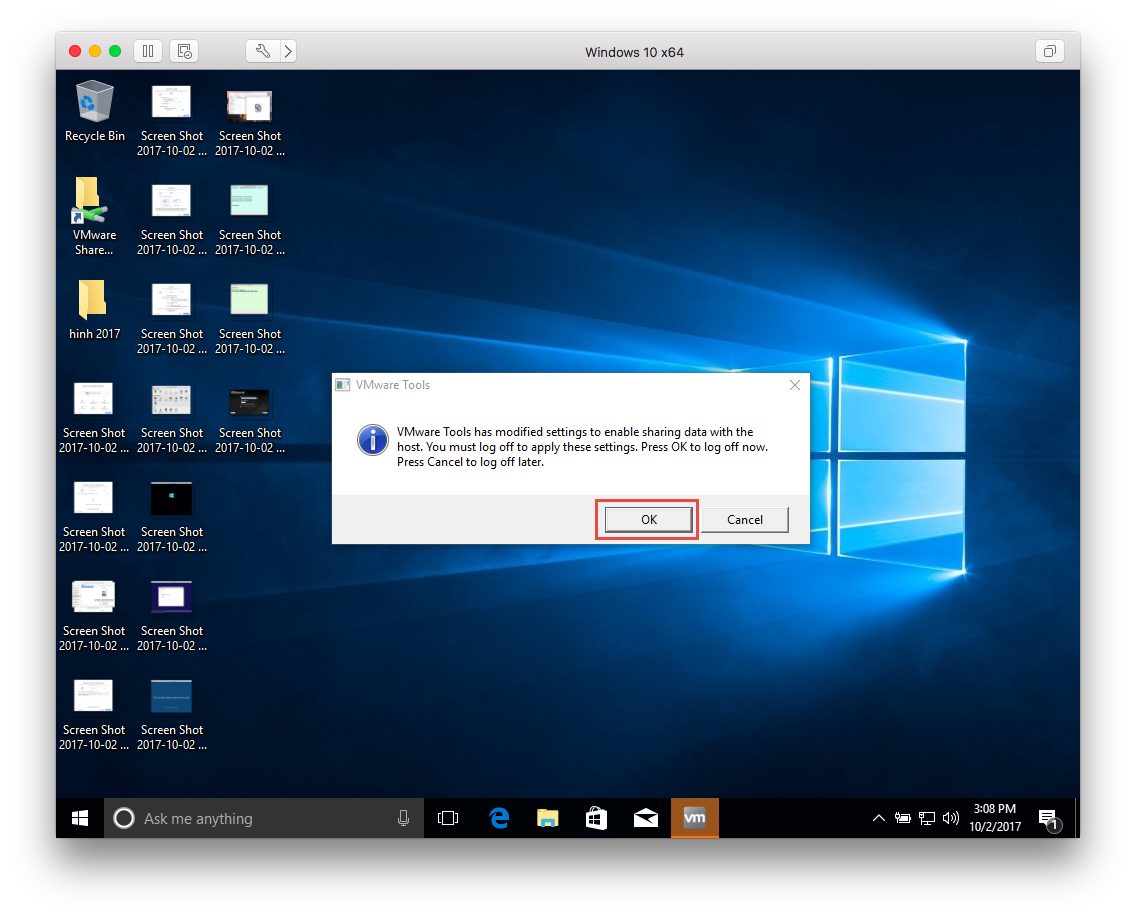1136x918 pixels.
Task: Open Virtual Machine settings with the wrench icon
Action: (262, 51)
